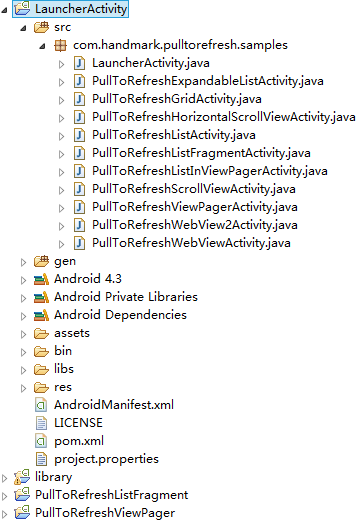The width and height of the screenshot is (363, 531).
Task: Click the libs folder icon
Action: point(41,369)
